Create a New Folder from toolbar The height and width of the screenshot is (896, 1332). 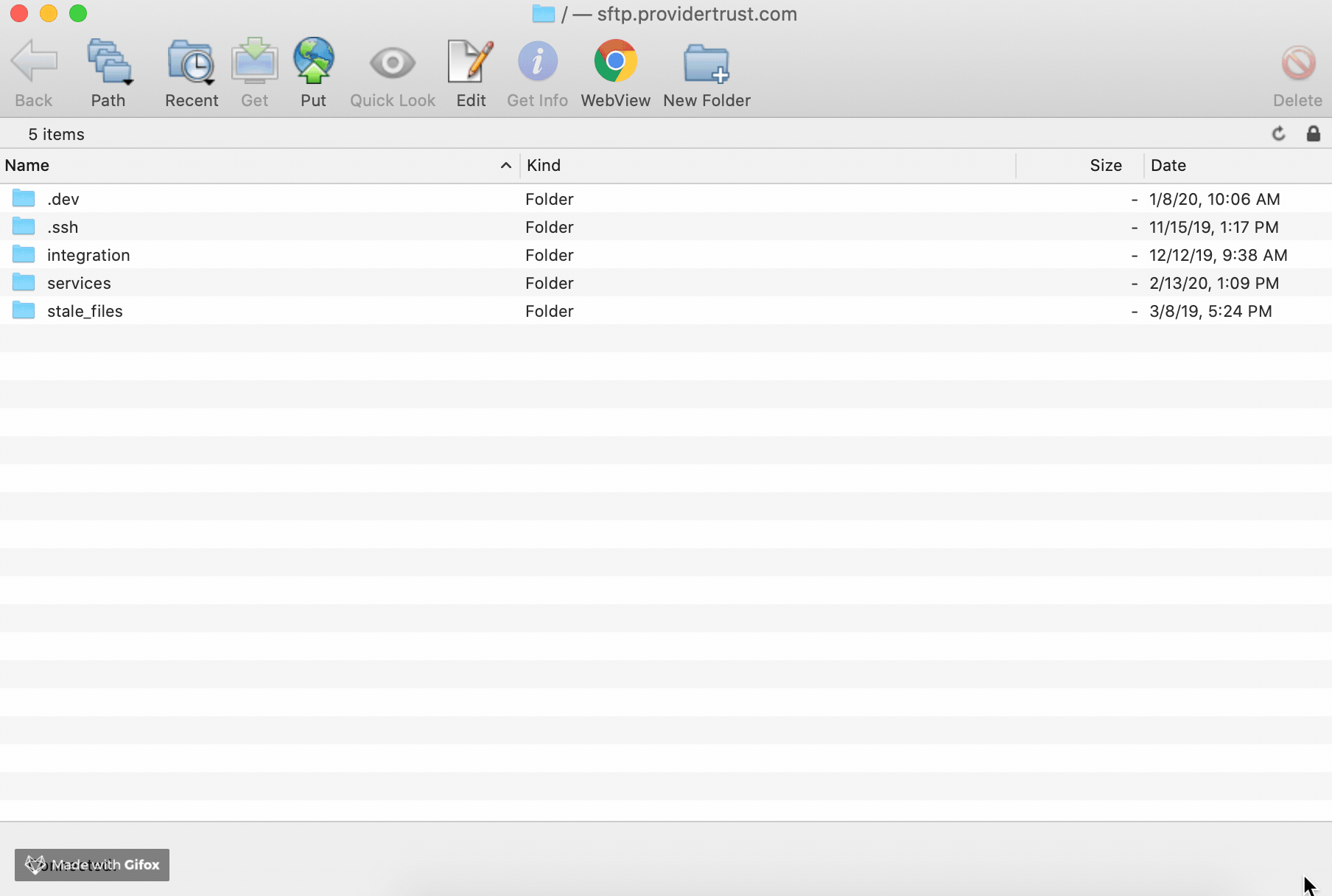coord(707,63)
